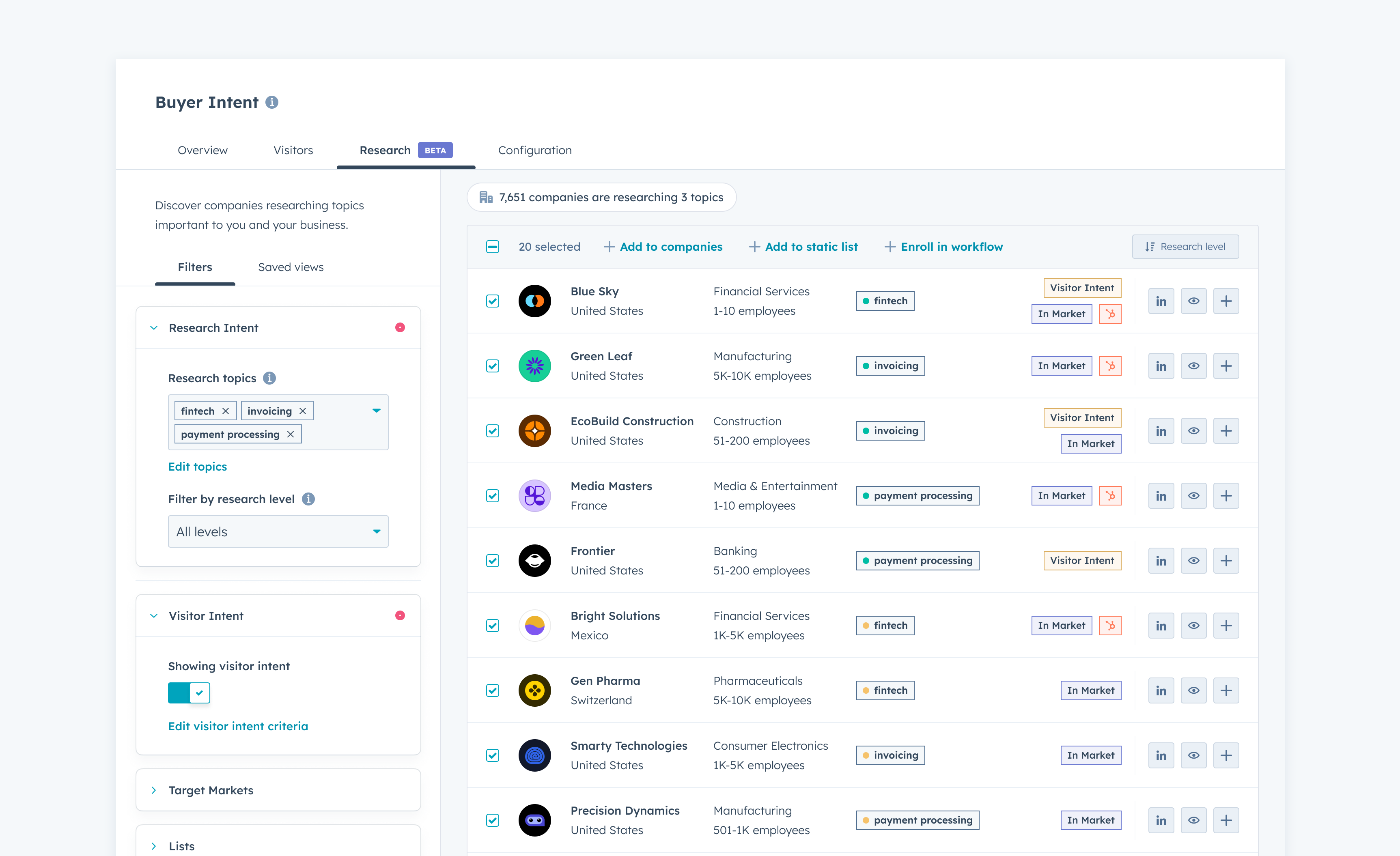Uncheck the Bright Solutions checkbox
The width and height of the screenshot is (1400, 856).
493,626
